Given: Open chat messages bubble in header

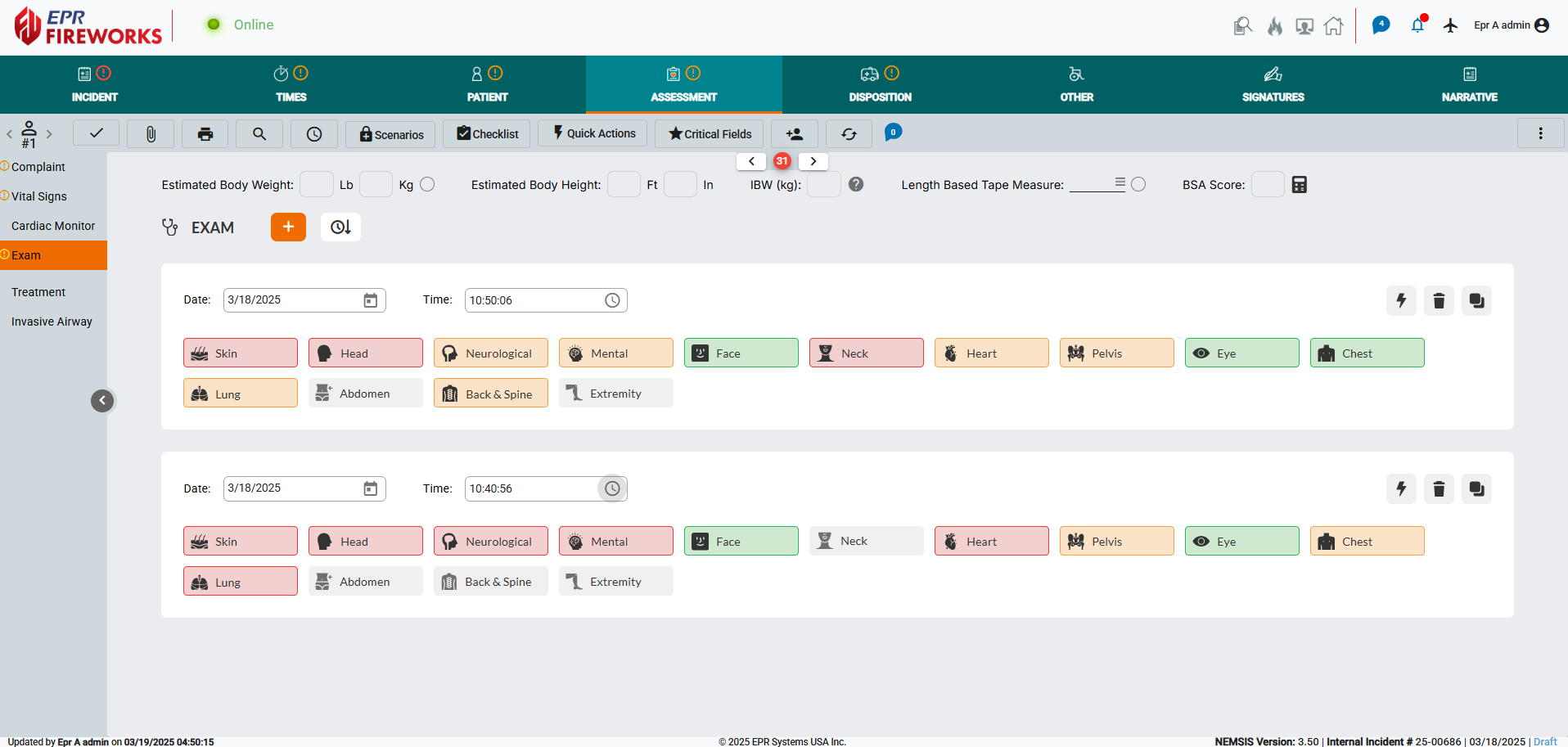Looking at the screenshot, I should pos(1381,25).
